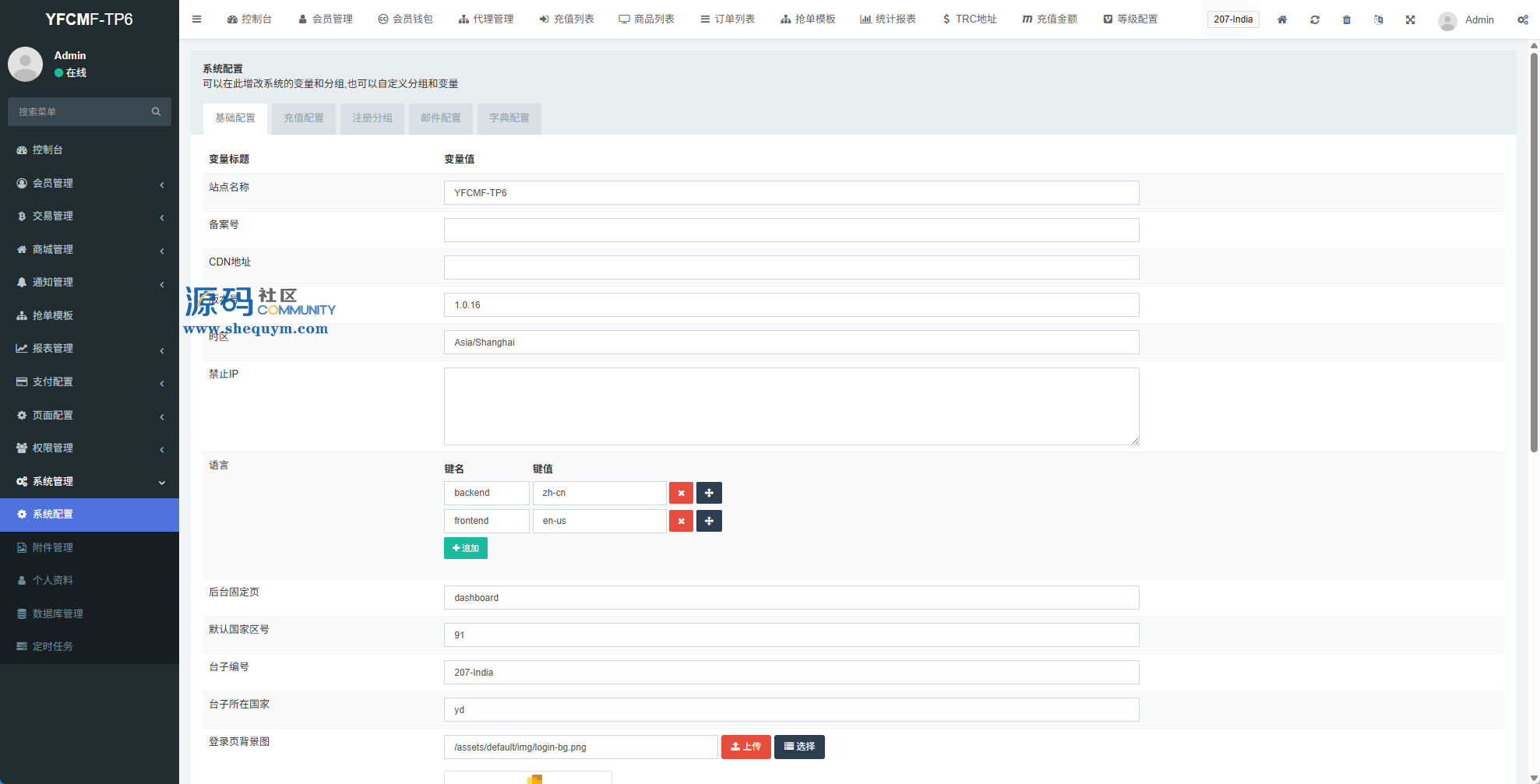Expand the 会员管理 sidebar menu
This screenshot has height=784, width=1540.
(90, 183)
